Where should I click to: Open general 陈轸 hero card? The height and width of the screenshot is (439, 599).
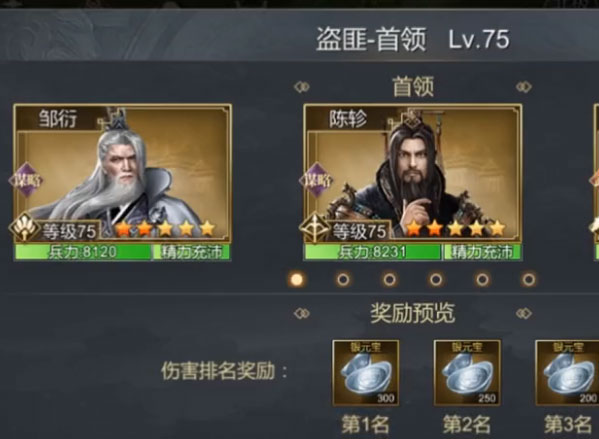tap(413, 182)
